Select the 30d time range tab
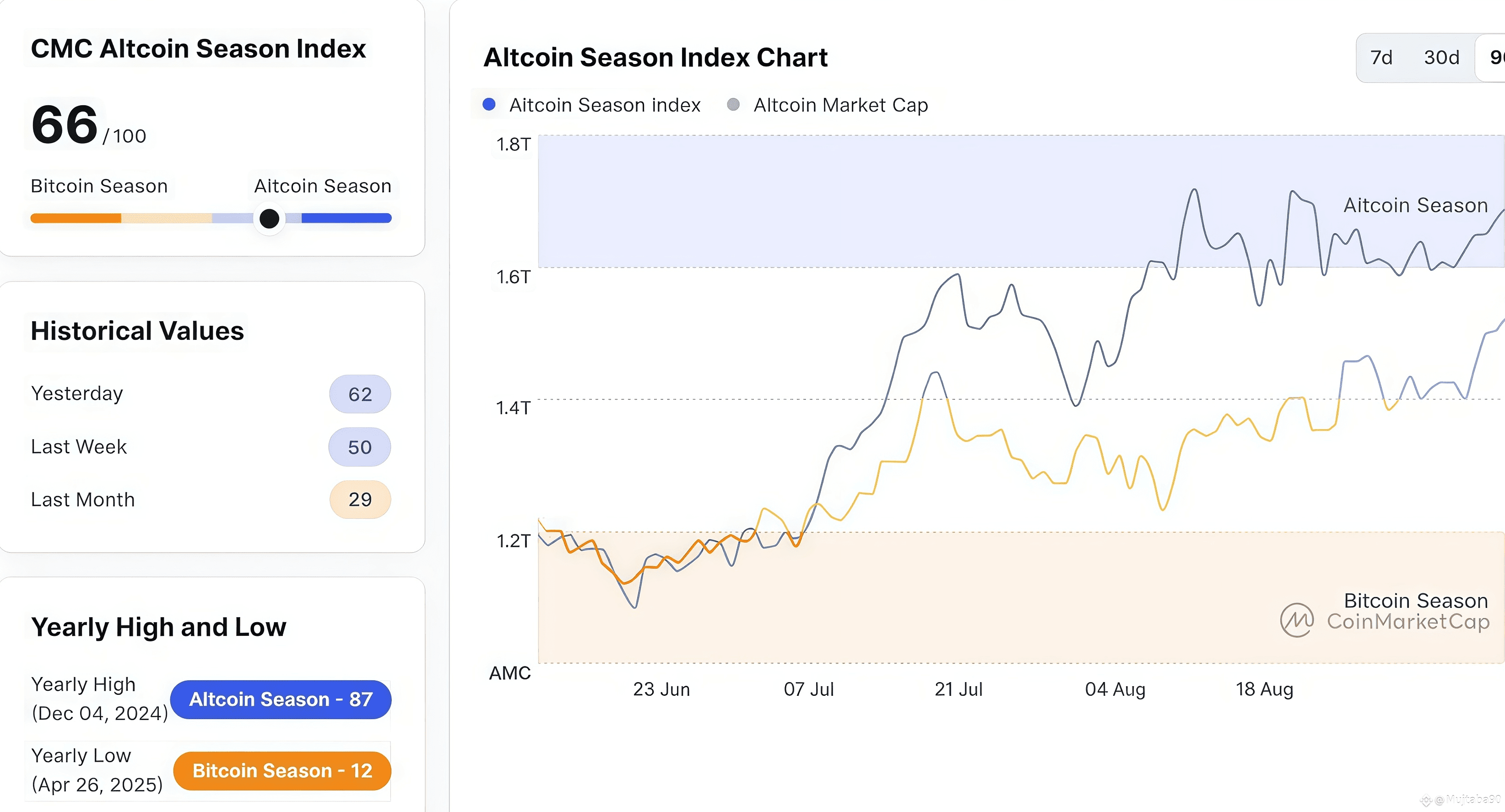1505x812 pixels. (1441, 57)
